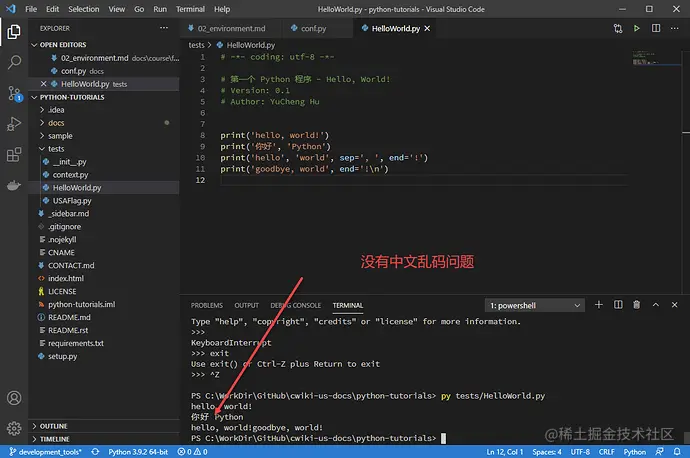This screenshot has width=690, height=458.
Task: Open setup.py in the explorer
Action: pos(62,356)
